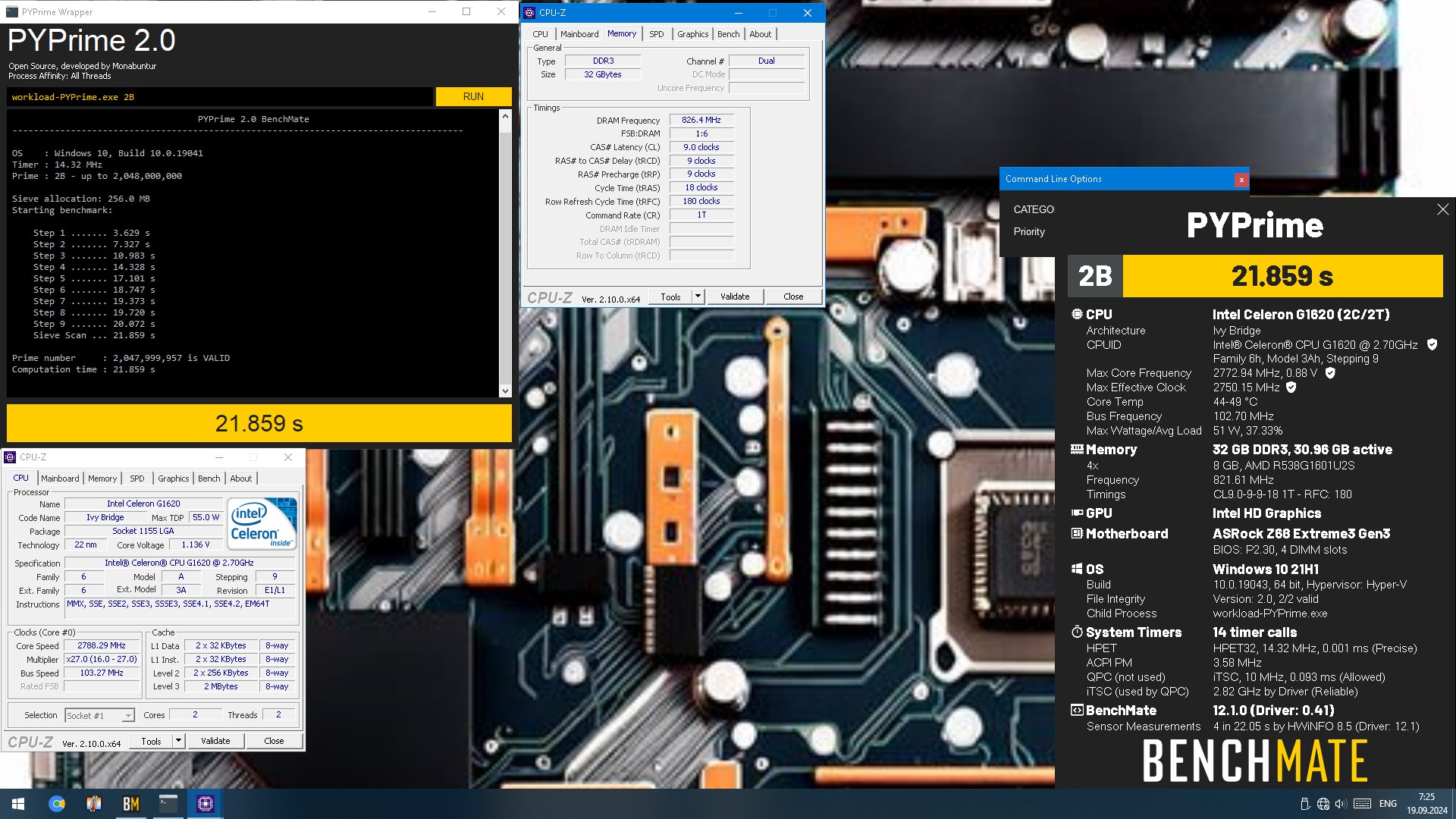1456x819 pixels.
Task: Click the RUN button in PYPrime
Action: point(473,96)
